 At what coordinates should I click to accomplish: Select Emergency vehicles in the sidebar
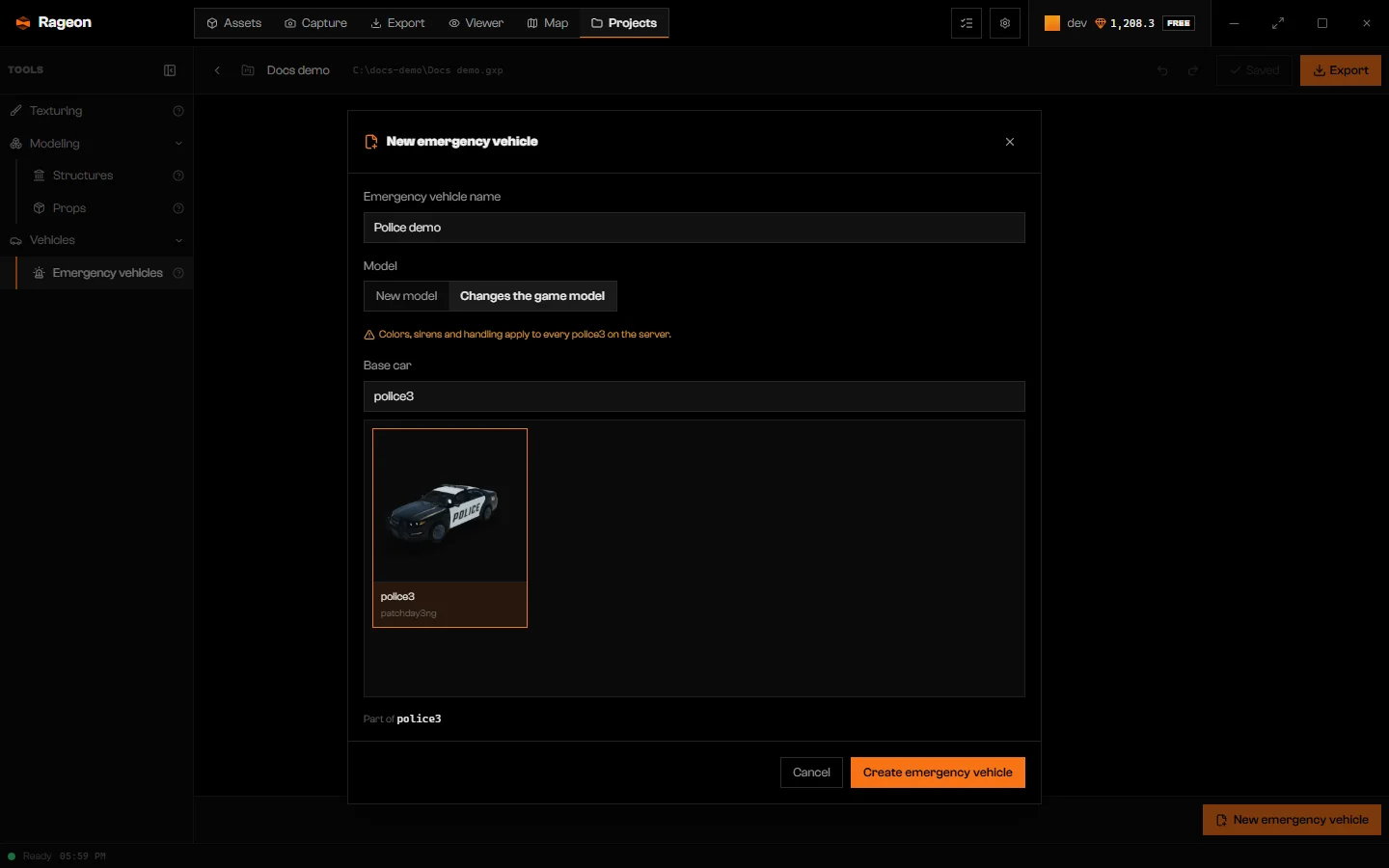[107, 273]
